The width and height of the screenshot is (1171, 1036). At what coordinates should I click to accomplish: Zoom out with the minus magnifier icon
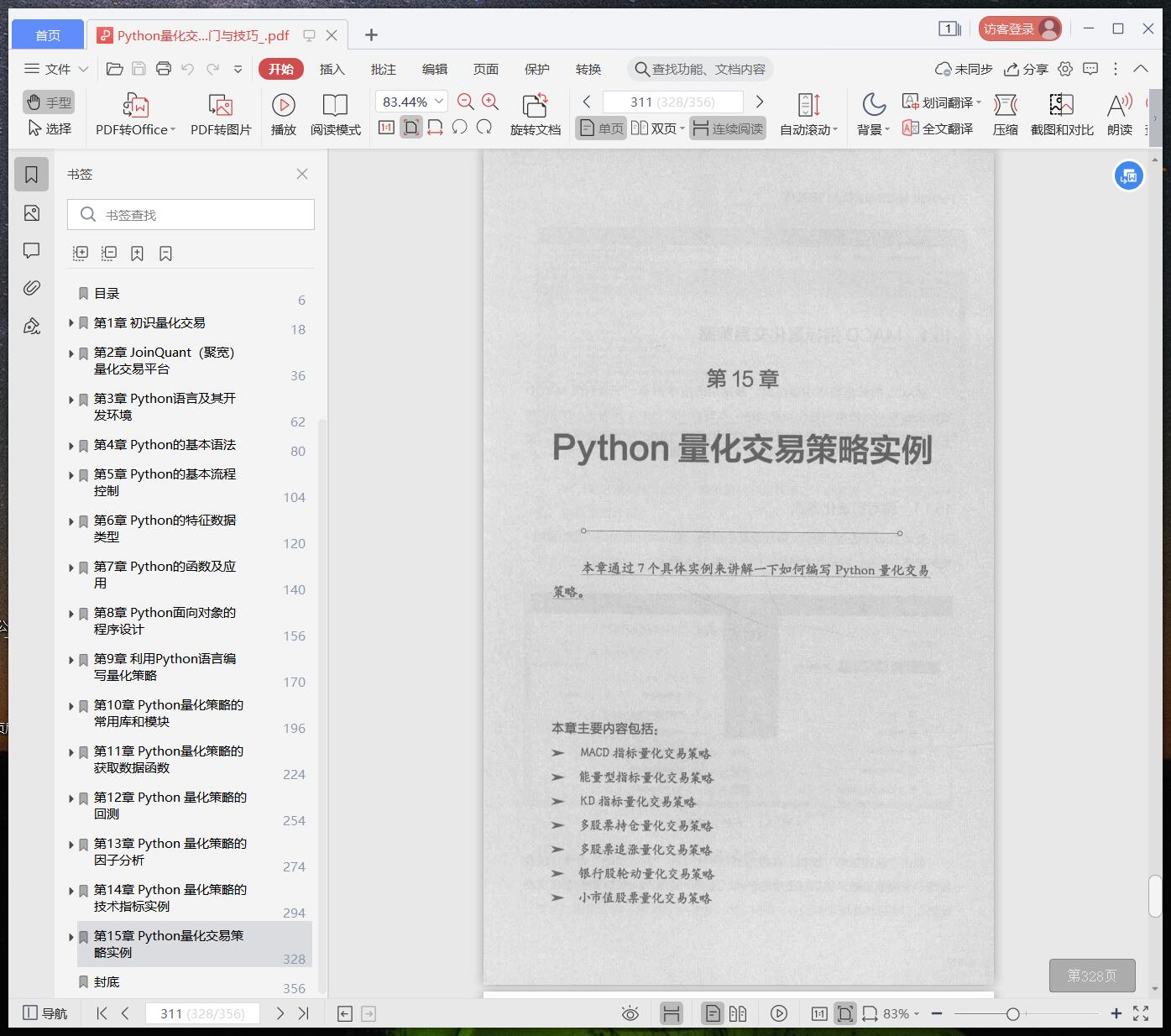[x=466, y=102]
